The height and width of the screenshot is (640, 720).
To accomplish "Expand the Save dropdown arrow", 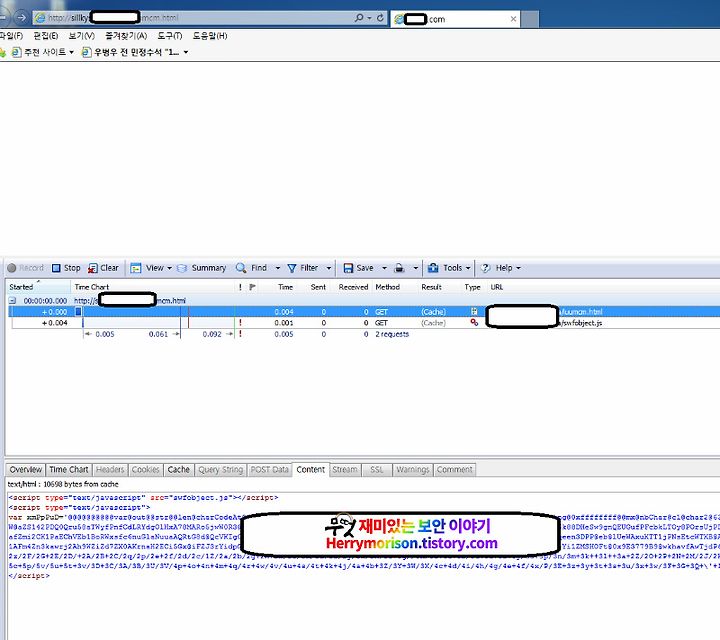I will 384,268.
